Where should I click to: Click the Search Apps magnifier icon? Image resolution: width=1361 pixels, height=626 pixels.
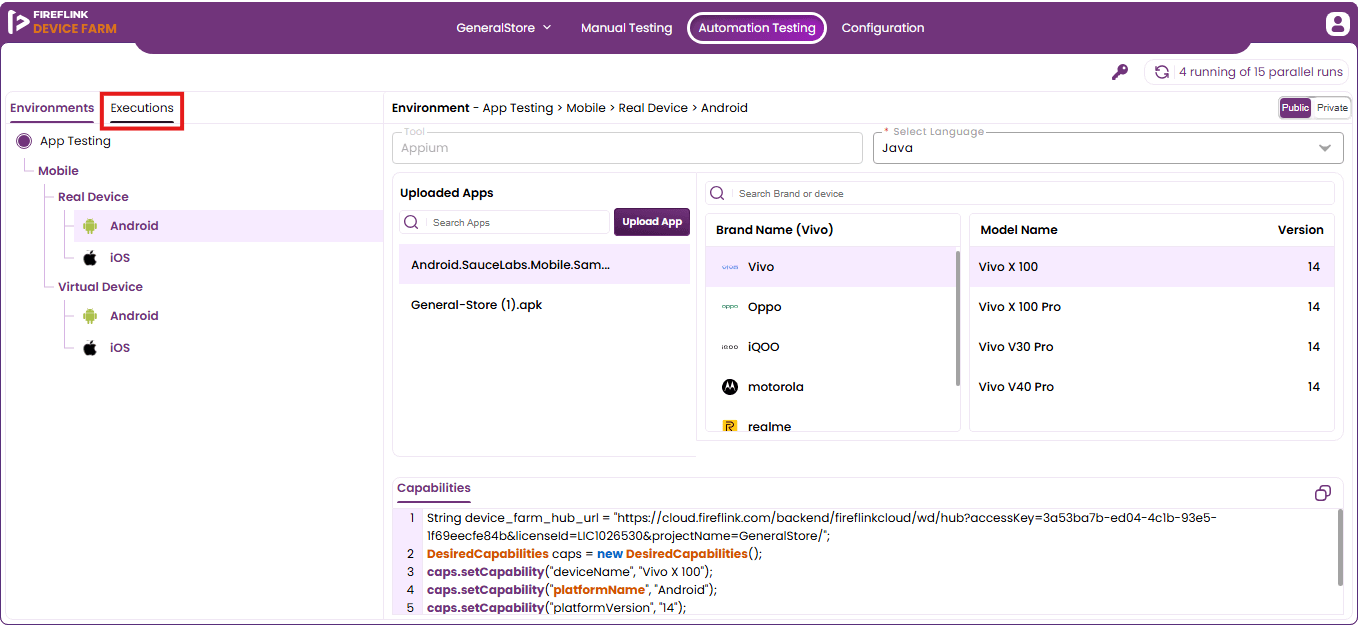[411, 222]
